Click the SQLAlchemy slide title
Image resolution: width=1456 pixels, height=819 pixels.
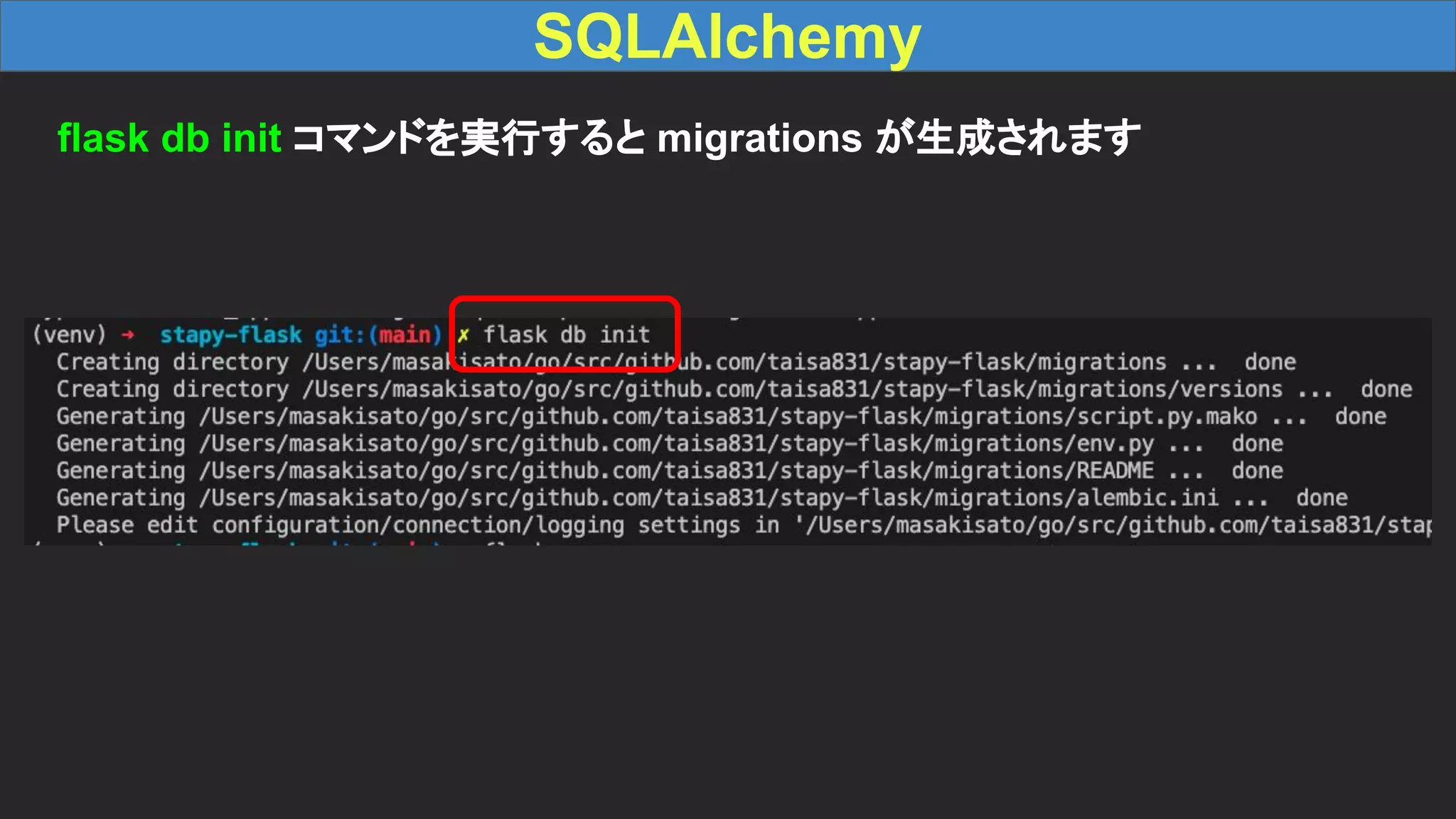tap(727, 37)
